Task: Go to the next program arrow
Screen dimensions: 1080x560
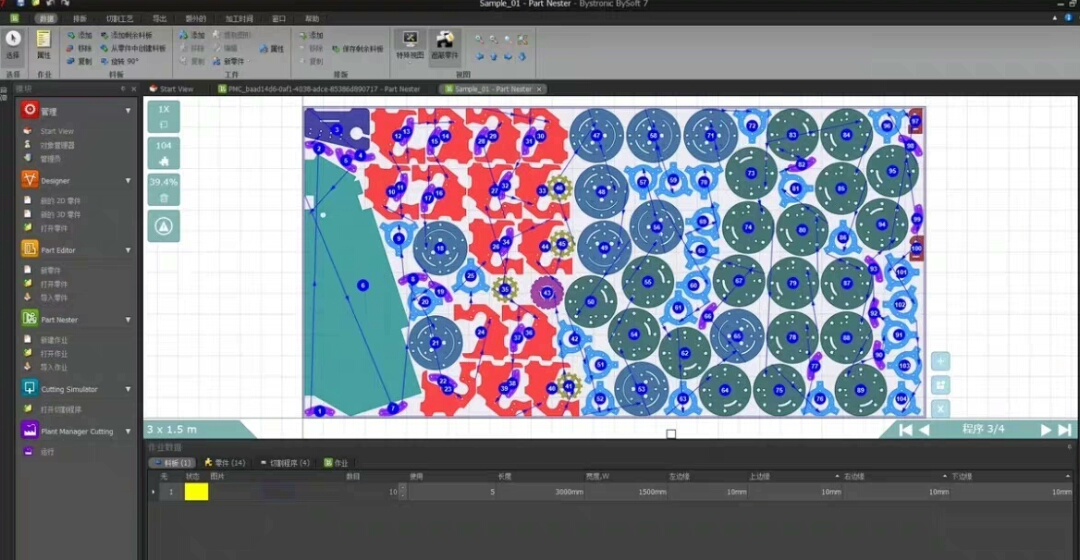Action: pyautogui.click(x=1046, y=429)
